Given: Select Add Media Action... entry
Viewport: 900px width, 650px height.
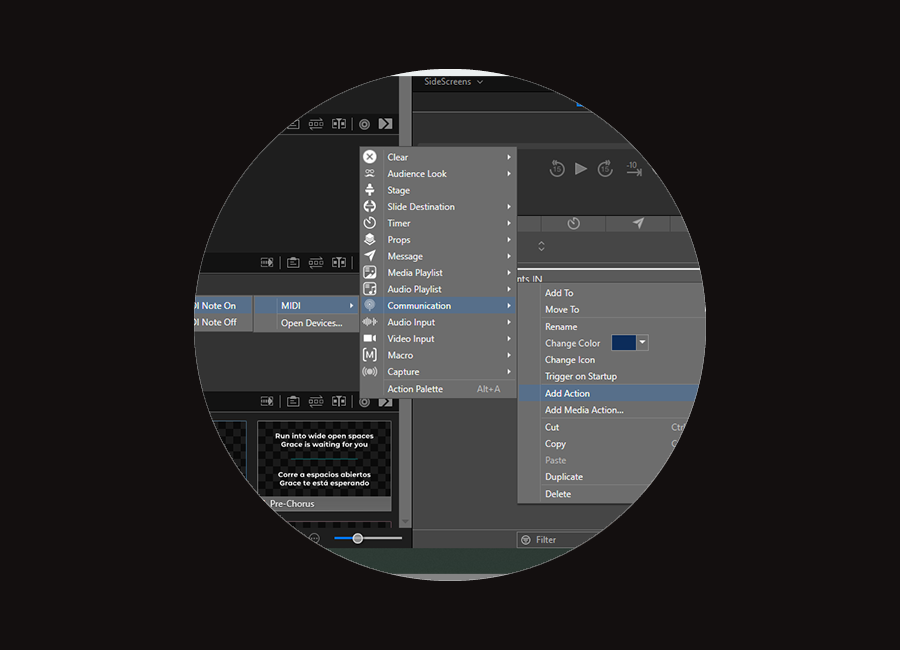Looking at the screenshot, I should click(x=584, y=410).
